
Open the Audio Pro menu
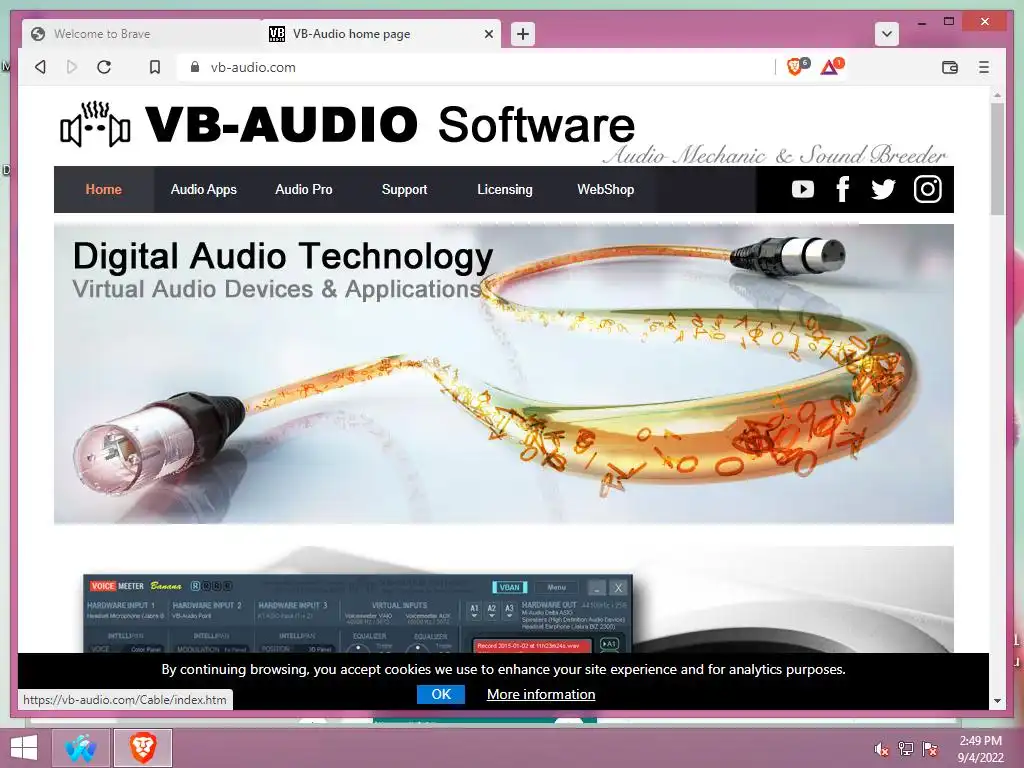point(304,189)
